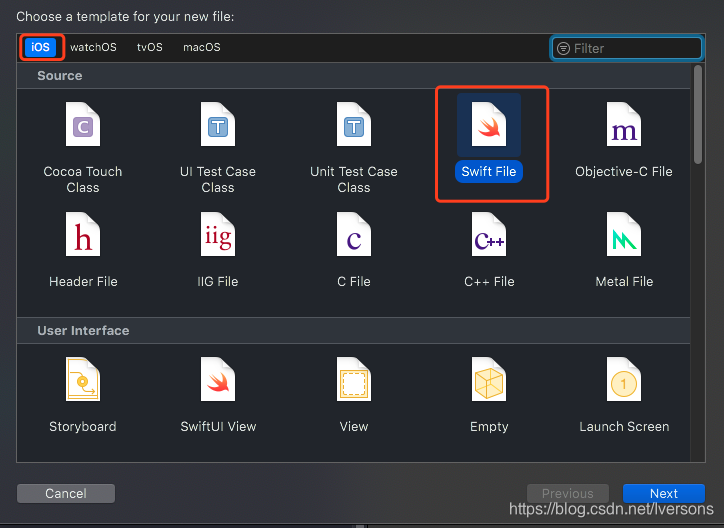This screenshot has height=528, width=724.
Task: Click the "Metal File" label
Action: tap(624, 282)
